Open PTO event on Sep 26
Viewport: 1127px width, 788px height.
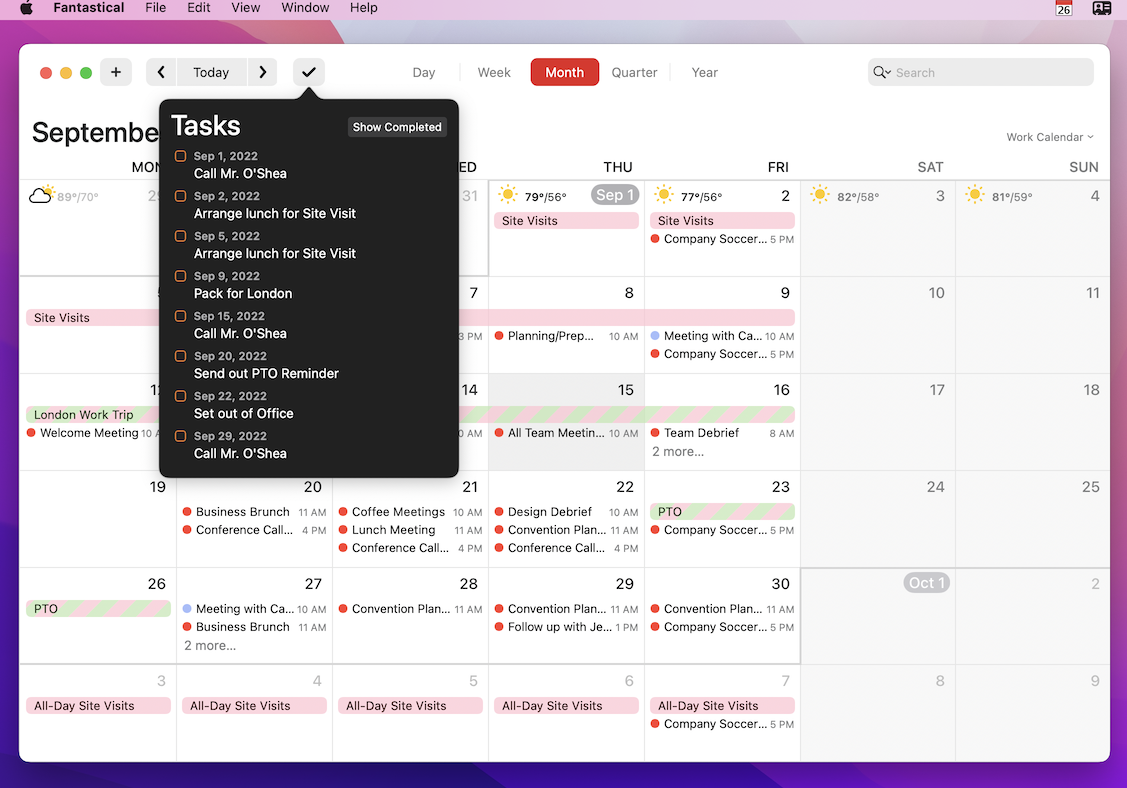98,608
